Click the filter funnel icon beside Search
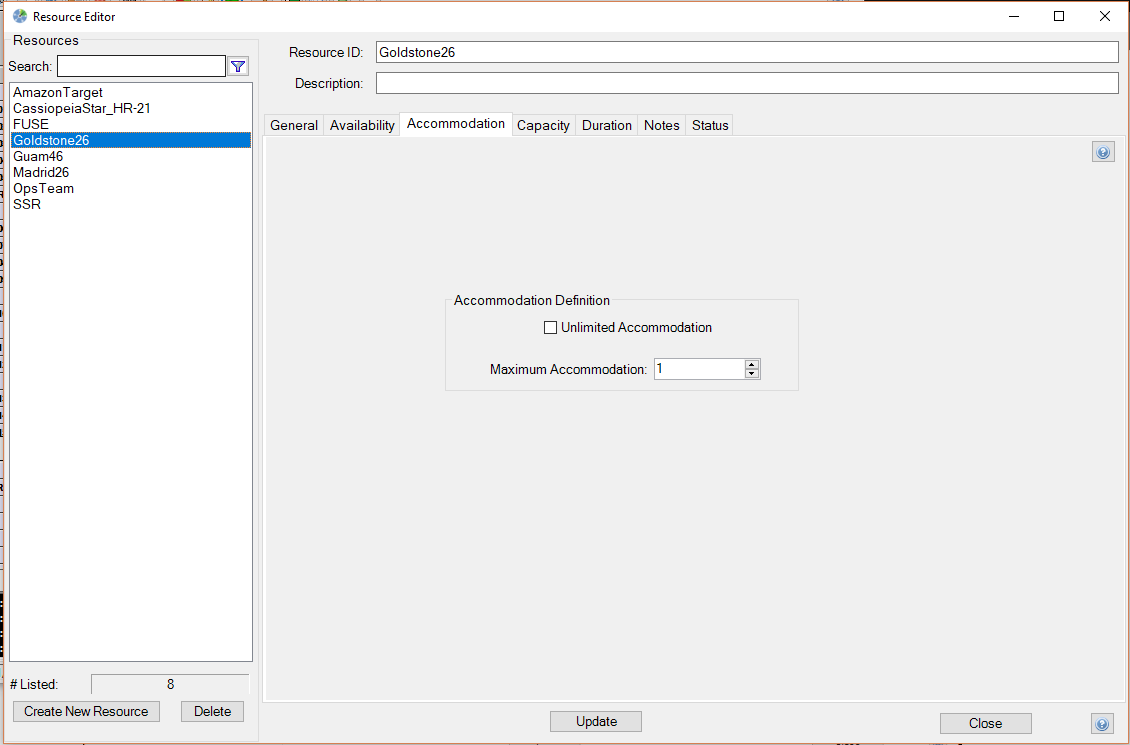Screen dimensions: 1130x745 click(x=238, y=67)
